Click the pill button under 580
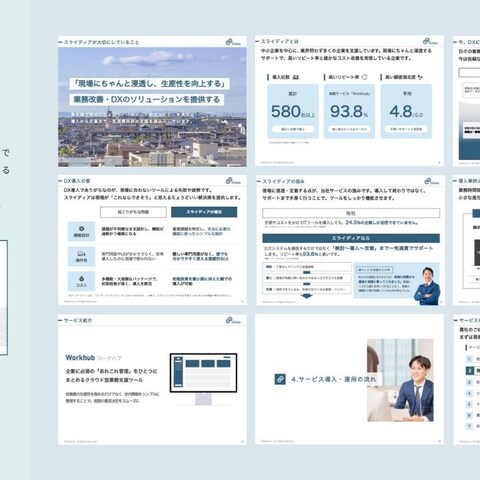 (x=293, y=129)
